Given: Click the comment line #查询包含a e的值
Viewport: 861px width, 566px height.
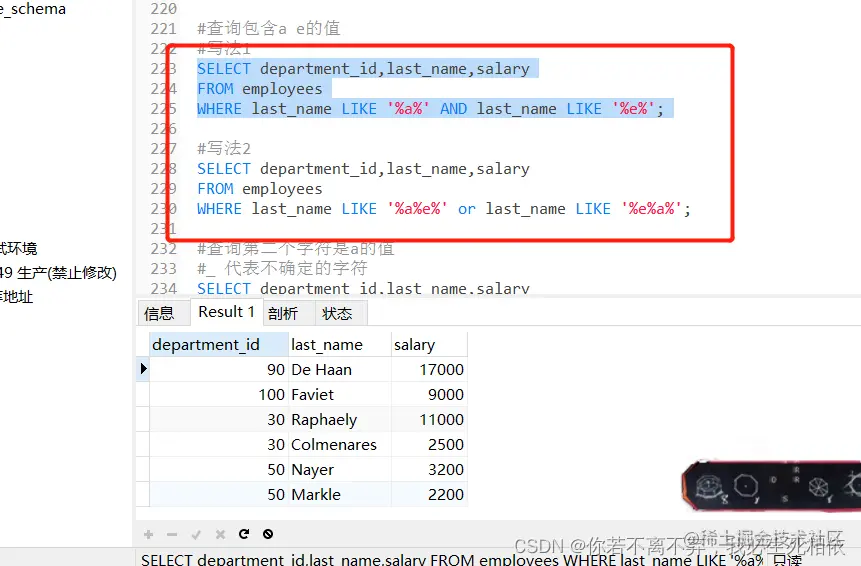Looking at the screenshot, I should point(269,29).
